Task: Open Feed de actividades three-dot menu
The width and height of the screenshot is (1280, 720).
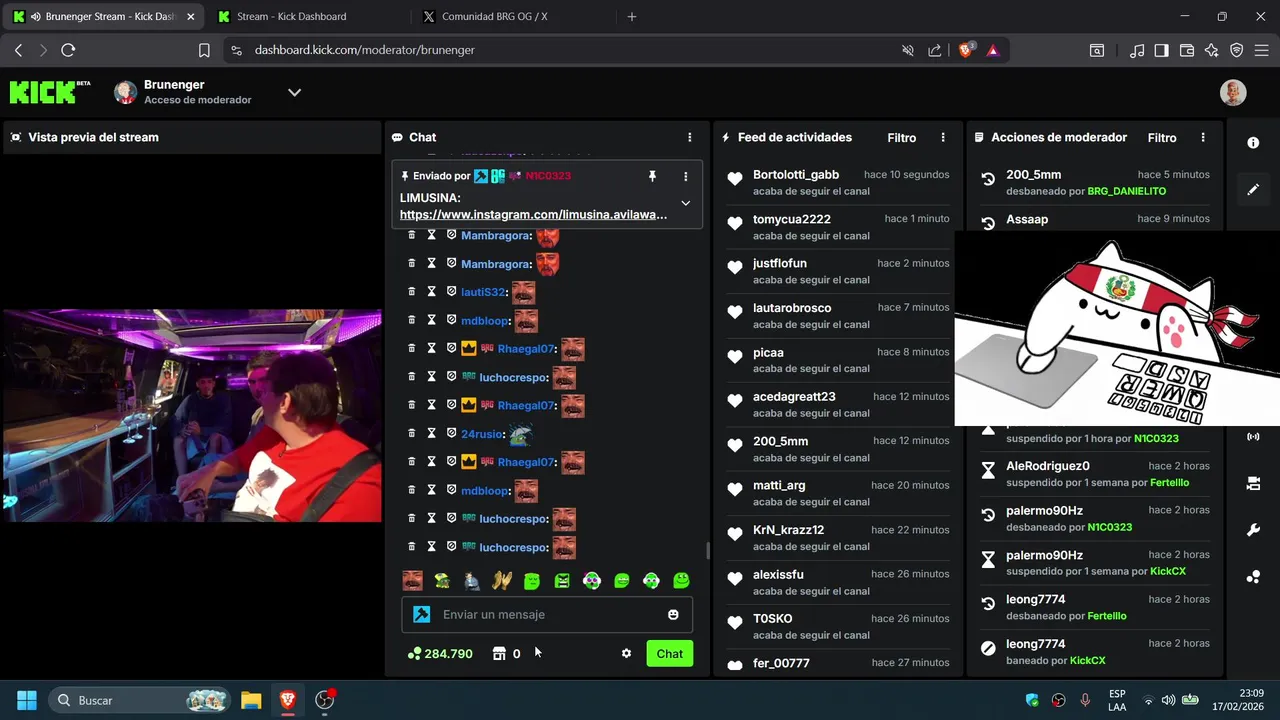Action: (x=943, y=138)
